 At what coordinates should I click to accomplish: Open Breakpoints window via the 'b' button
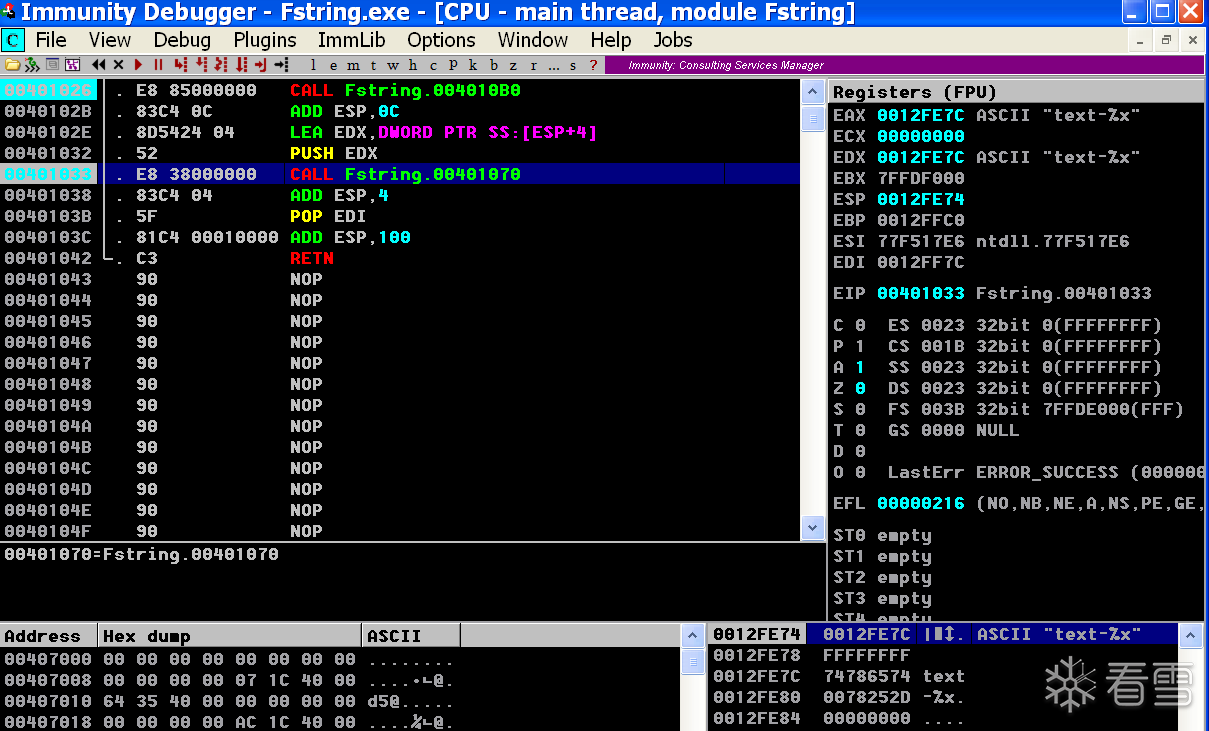[x=493, y=65]
